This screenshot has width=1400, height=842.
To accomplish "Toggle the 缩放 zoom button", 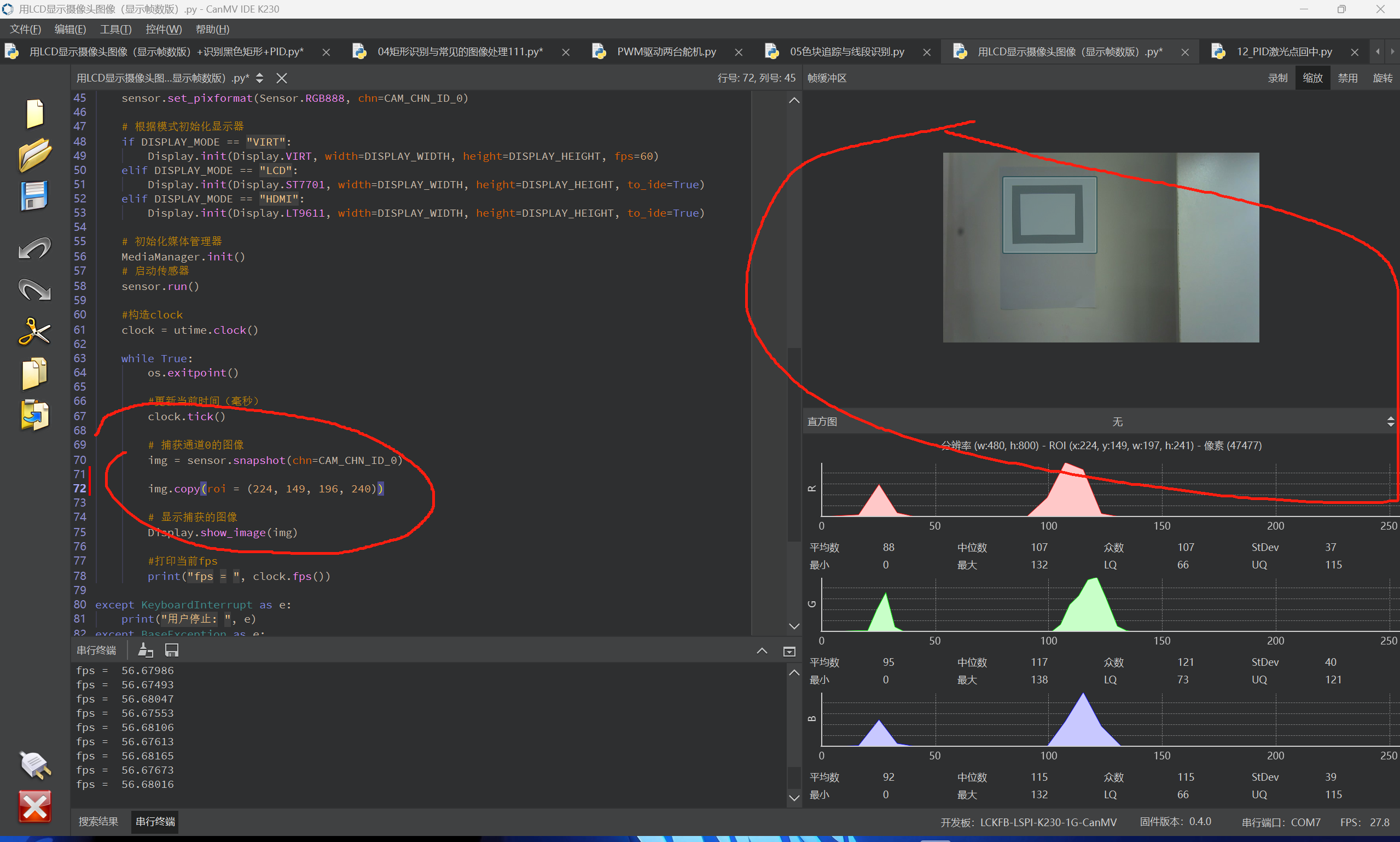I will (x=1312, y=78).
